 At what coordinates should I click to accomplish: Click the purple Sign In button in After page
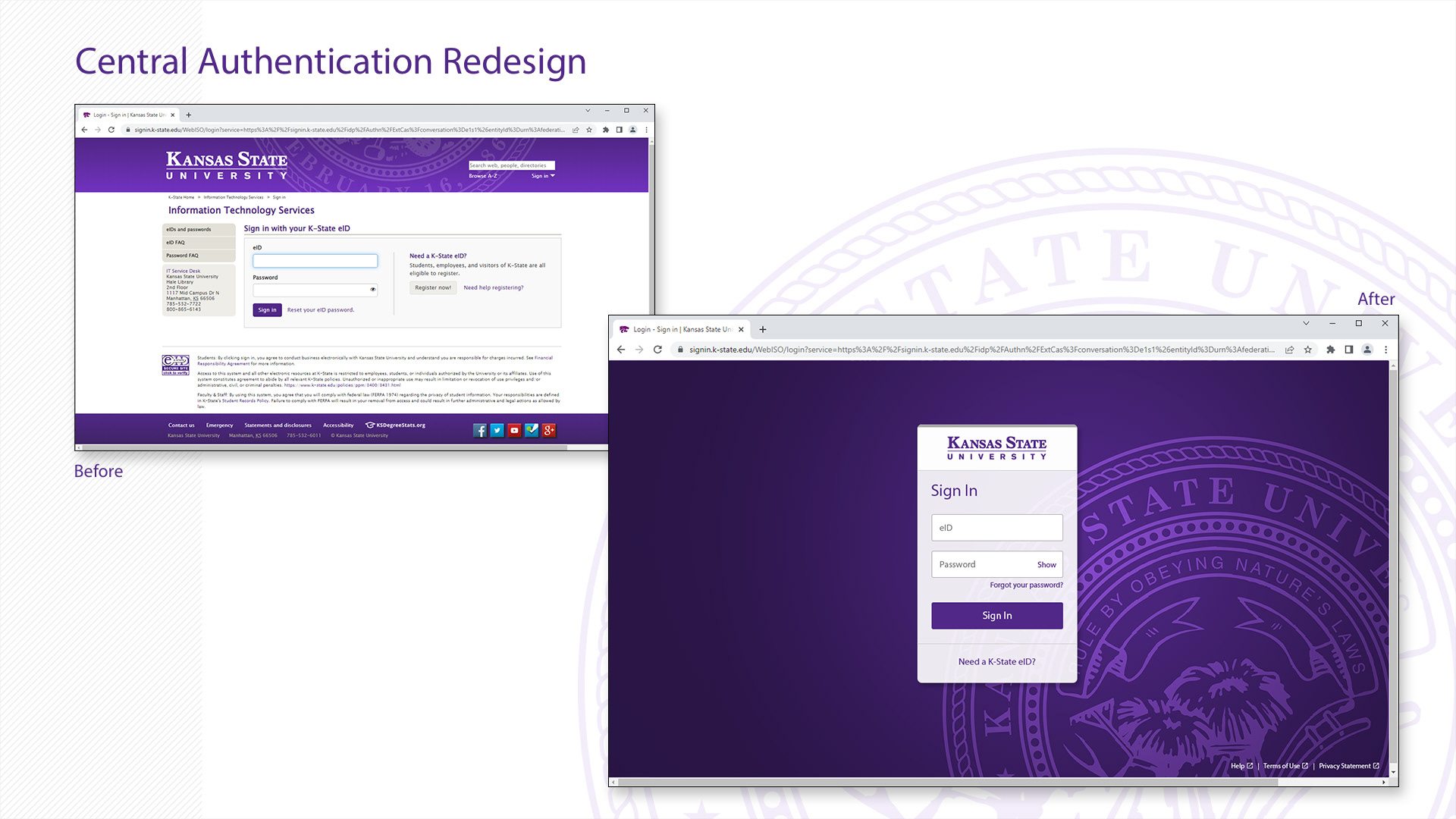tap(997, 616)
